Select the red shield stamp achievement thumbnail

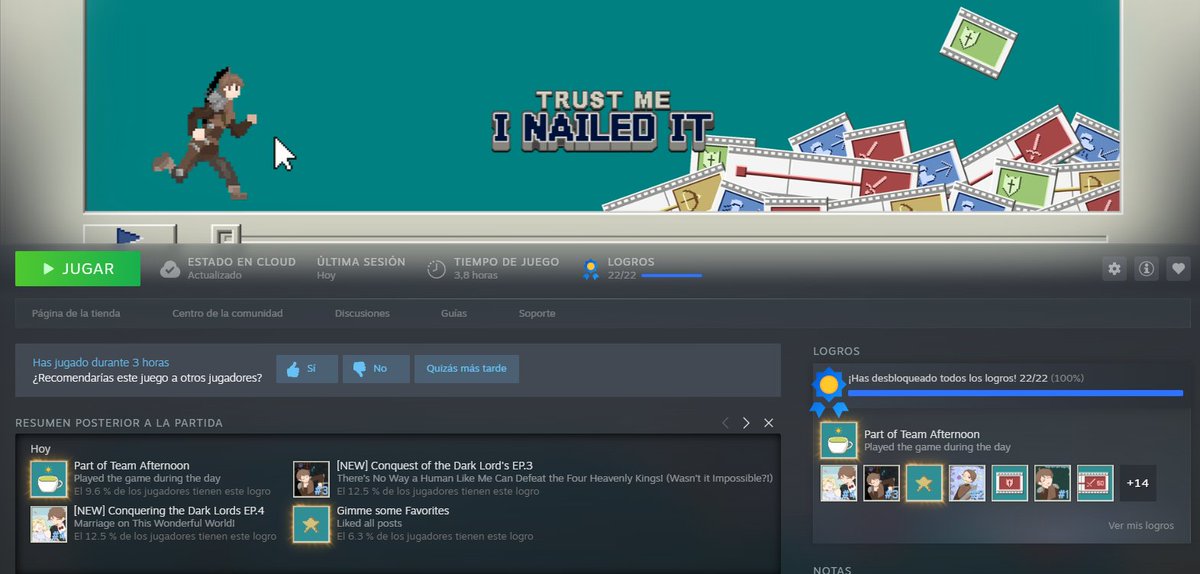tap(1010, 483)
